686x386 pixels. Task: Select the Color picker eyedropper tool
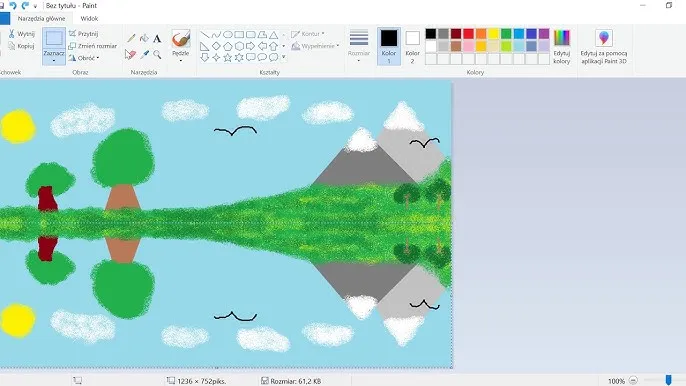[144, 54]
